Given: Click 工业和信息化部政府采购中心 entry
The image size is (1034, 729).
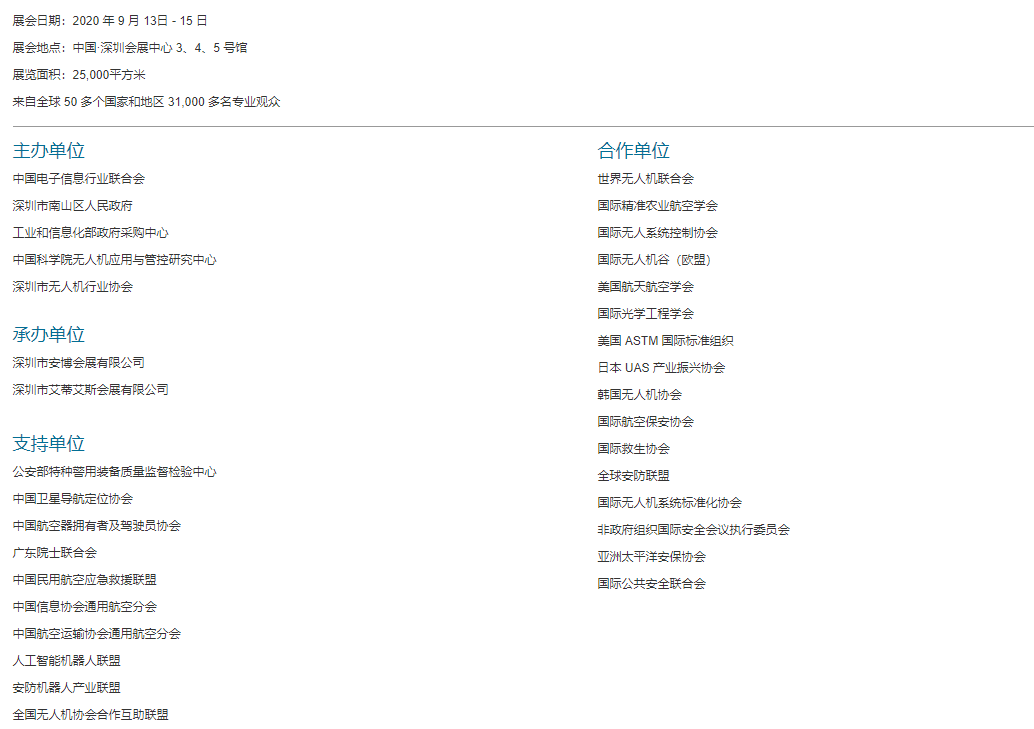Looking at the screenshot, I should pos(90,233).
